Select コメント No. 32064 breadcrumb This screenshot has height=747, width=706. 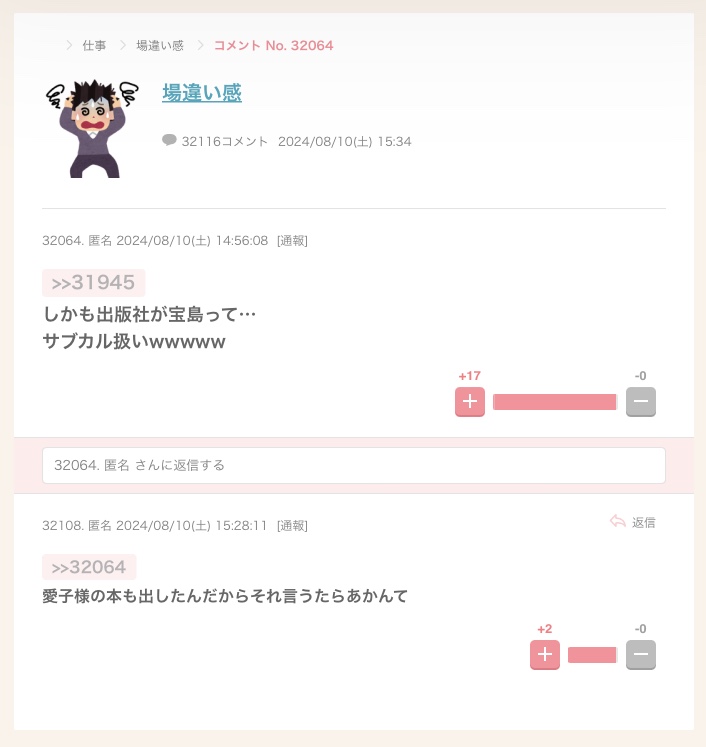click(273, 46)
